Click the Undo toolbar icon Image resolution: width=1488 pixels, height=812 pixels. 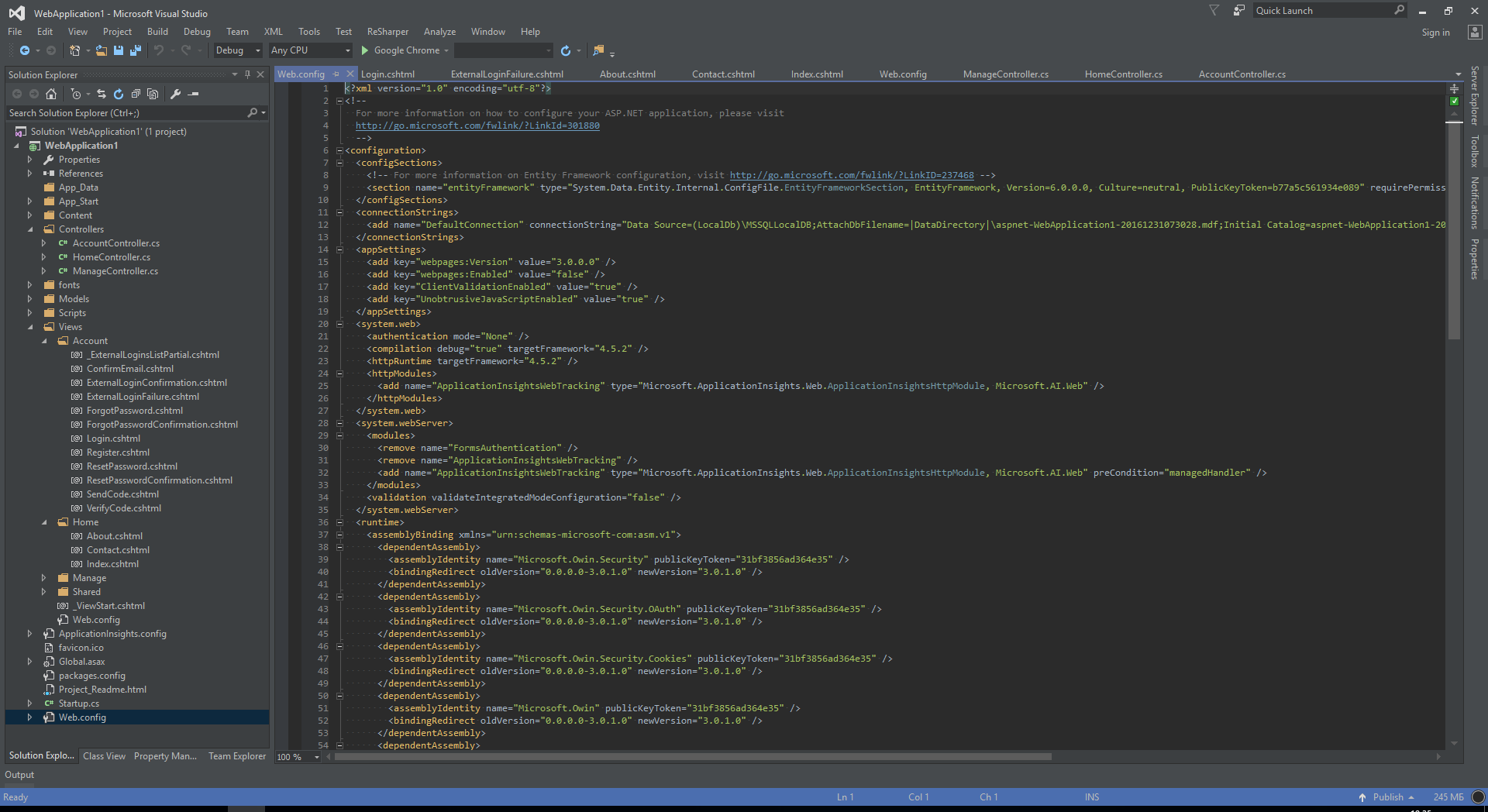[x=159, y=50]
